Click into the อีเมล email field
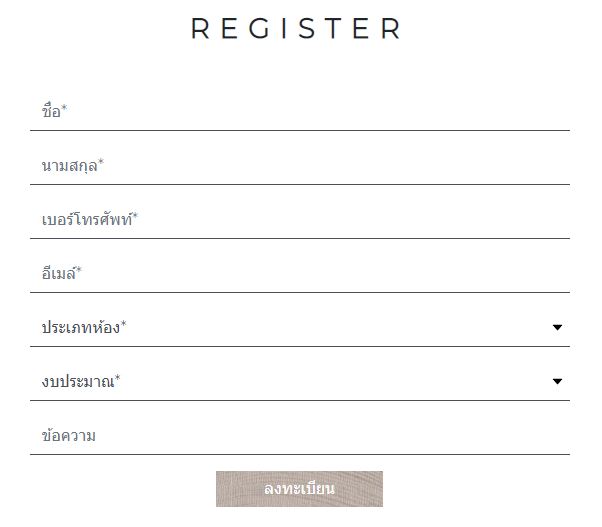 pyautogui.click(x=300, y=274)
